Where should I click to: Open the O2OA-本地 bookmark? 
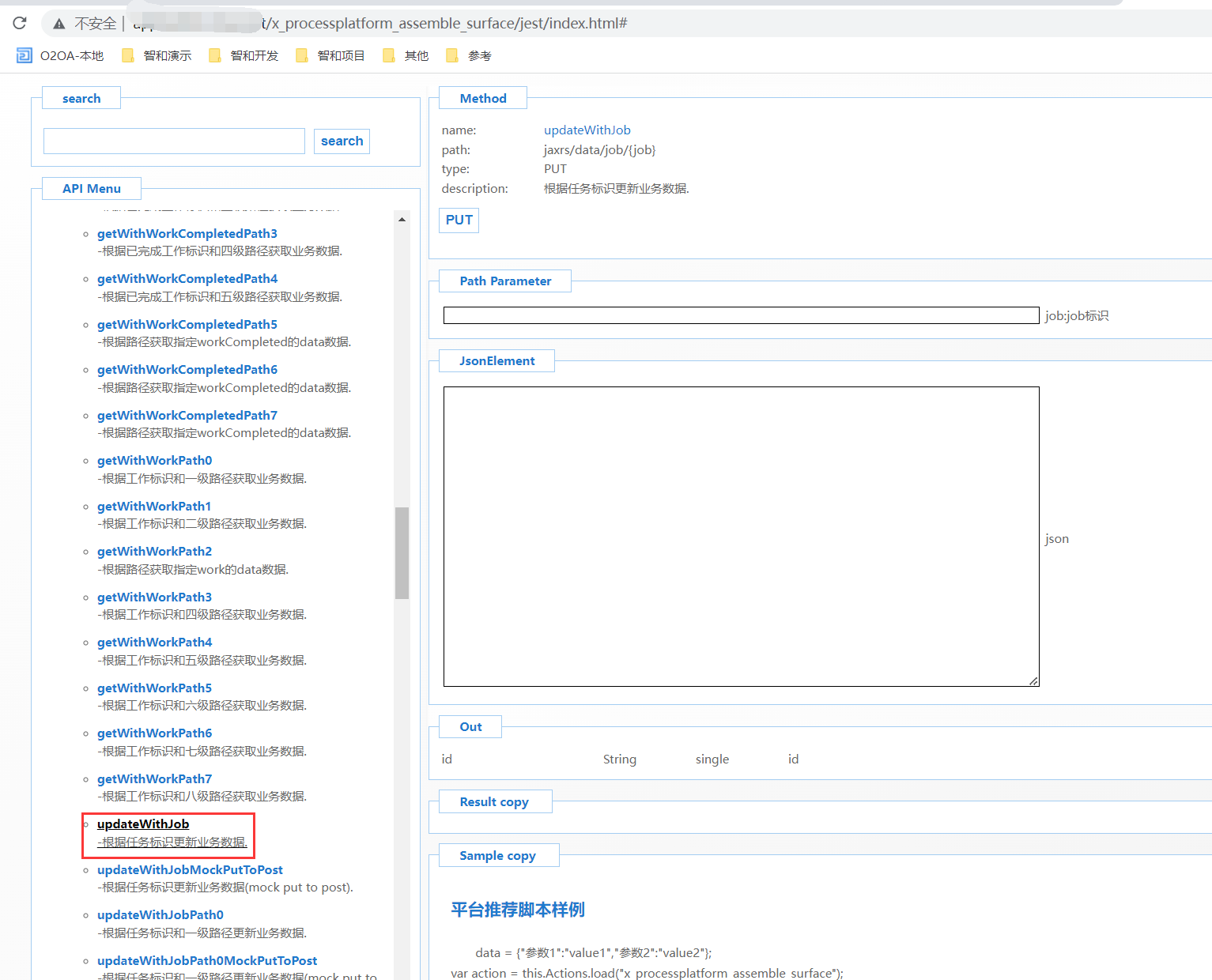pos(60,55)
